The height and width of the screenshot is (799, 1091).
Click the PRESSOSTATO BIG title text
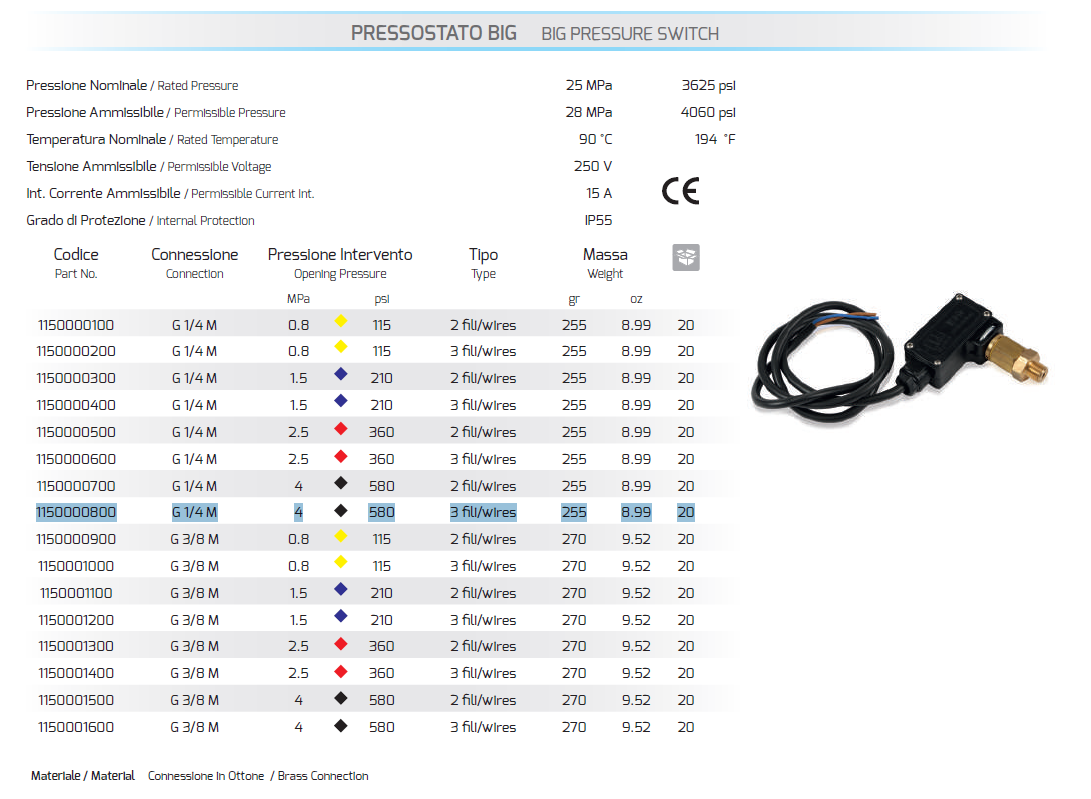tap(433, 33)
